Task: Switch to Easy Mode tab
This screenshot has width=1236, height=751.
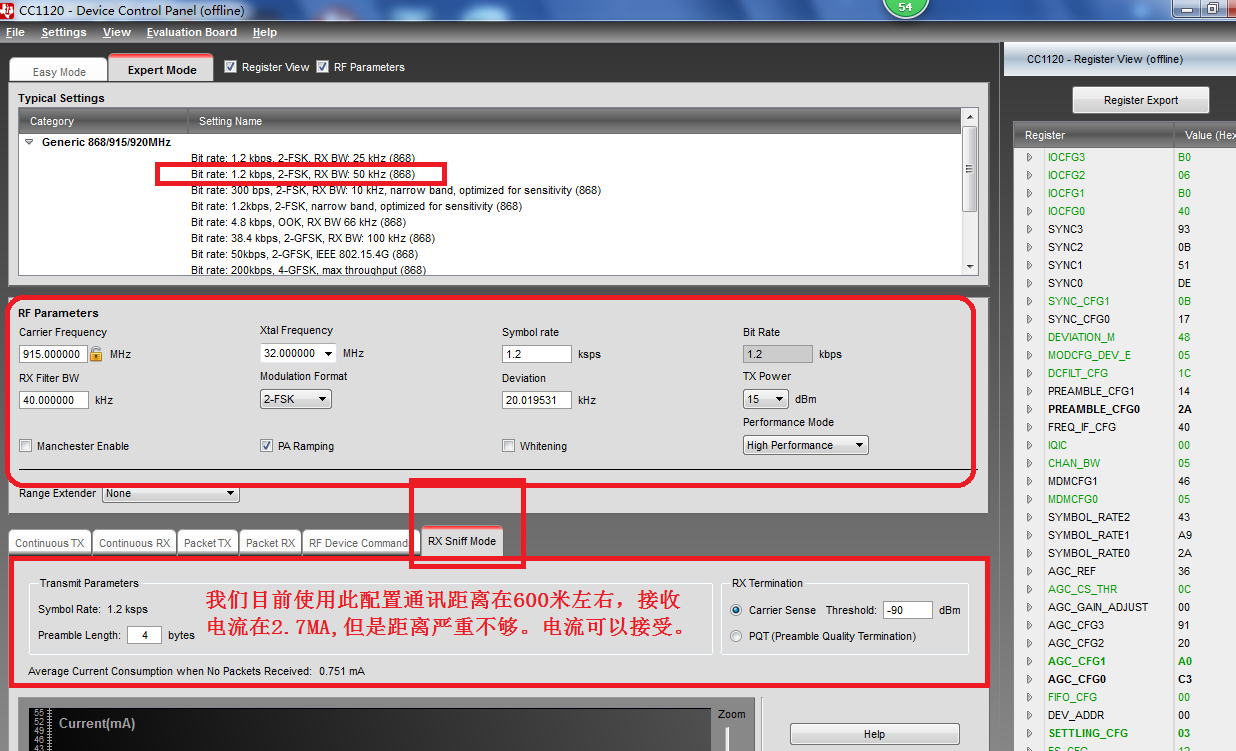Action: (59, 71)
